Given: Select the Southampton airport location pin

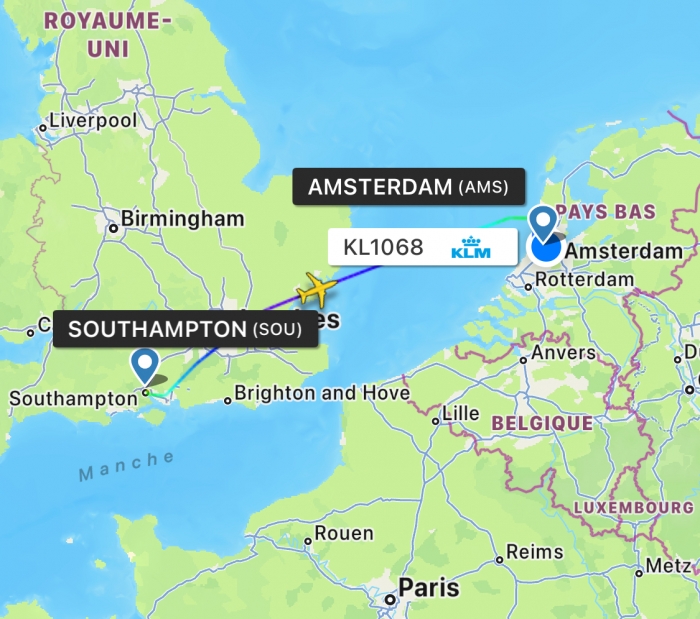Looking at the screenshot, I should click(x=145, y=366).
